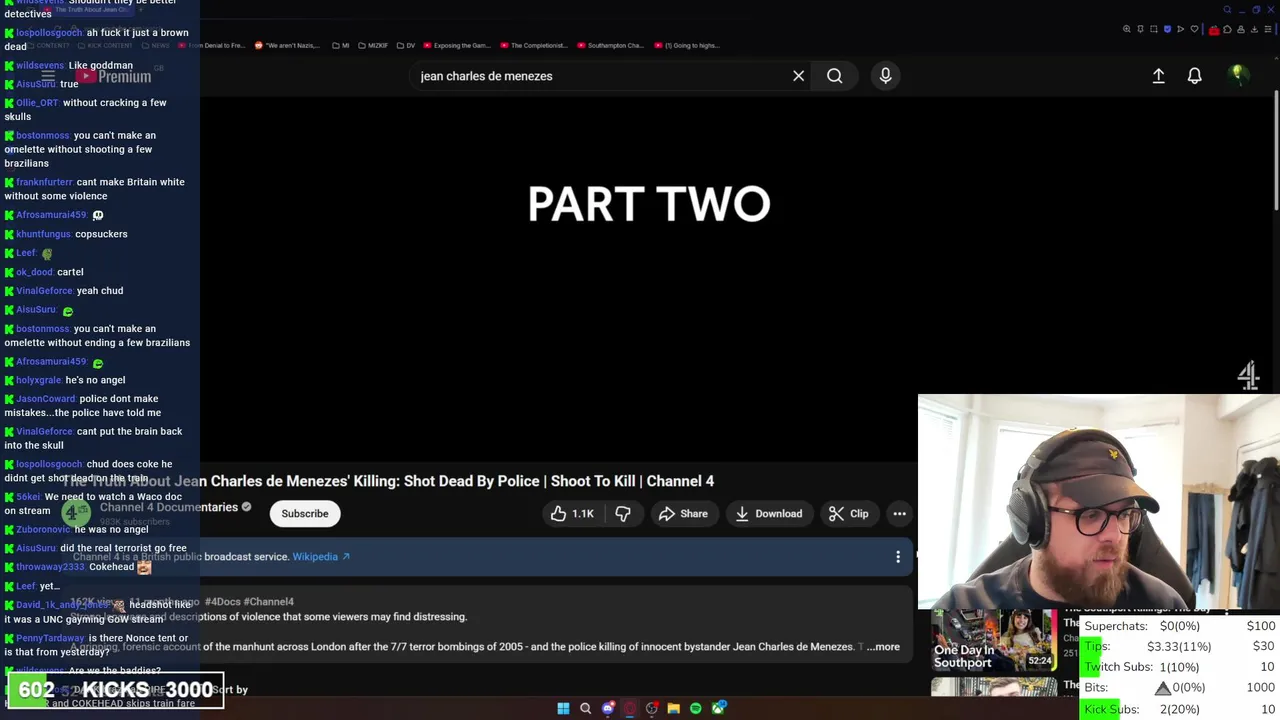Open OBS Studio from the taskbar
The height and width of the screenshot is (720, 1280).
(652, 708)
